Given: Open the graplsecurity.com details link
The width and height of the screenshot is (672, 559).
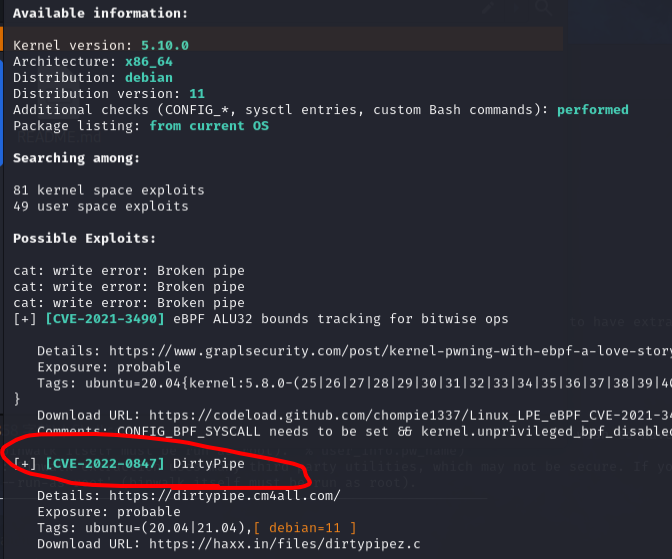Looking at the screenshot, I should pyautogui.click(x=390, y=351).
